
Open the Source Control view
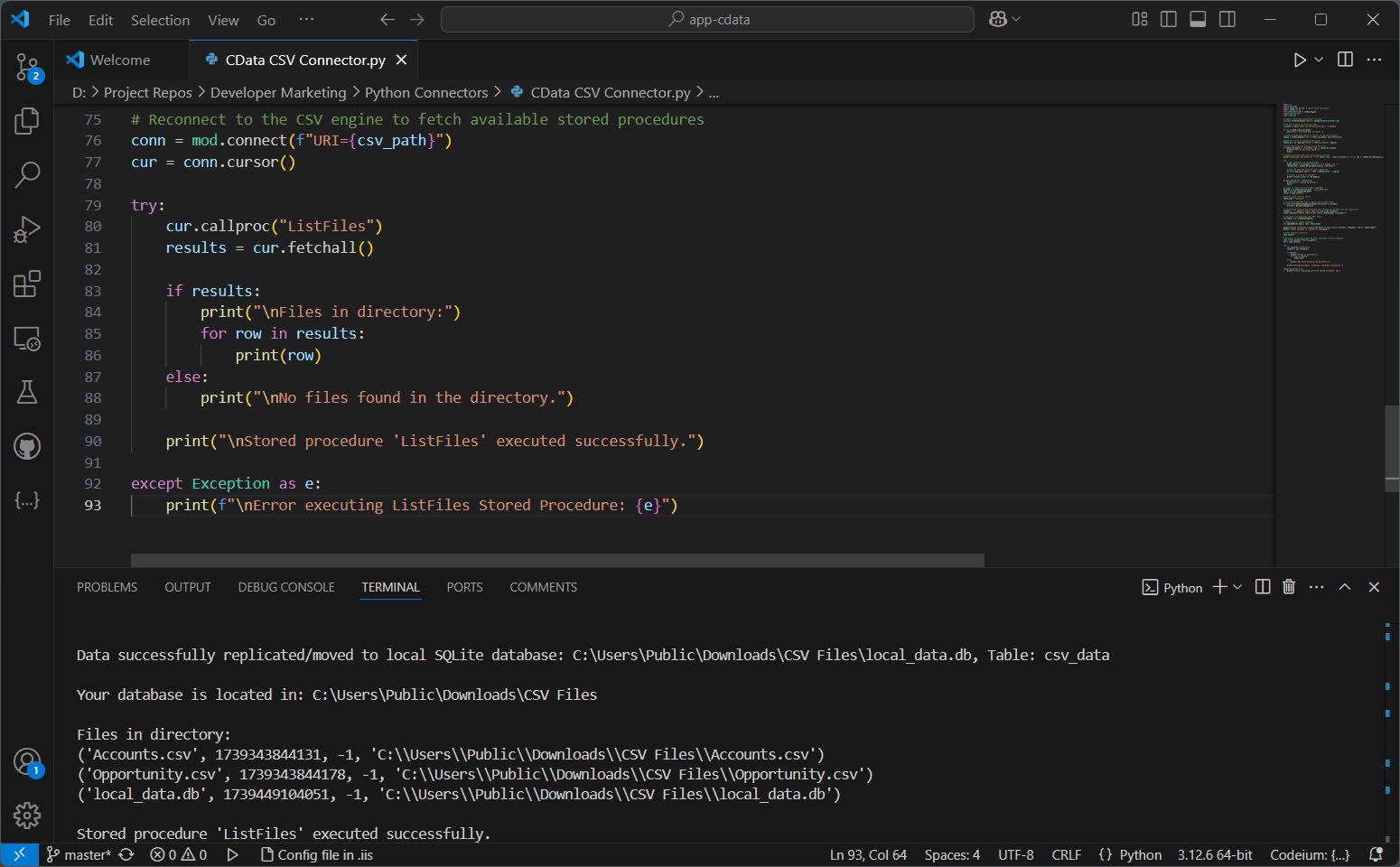27,66
